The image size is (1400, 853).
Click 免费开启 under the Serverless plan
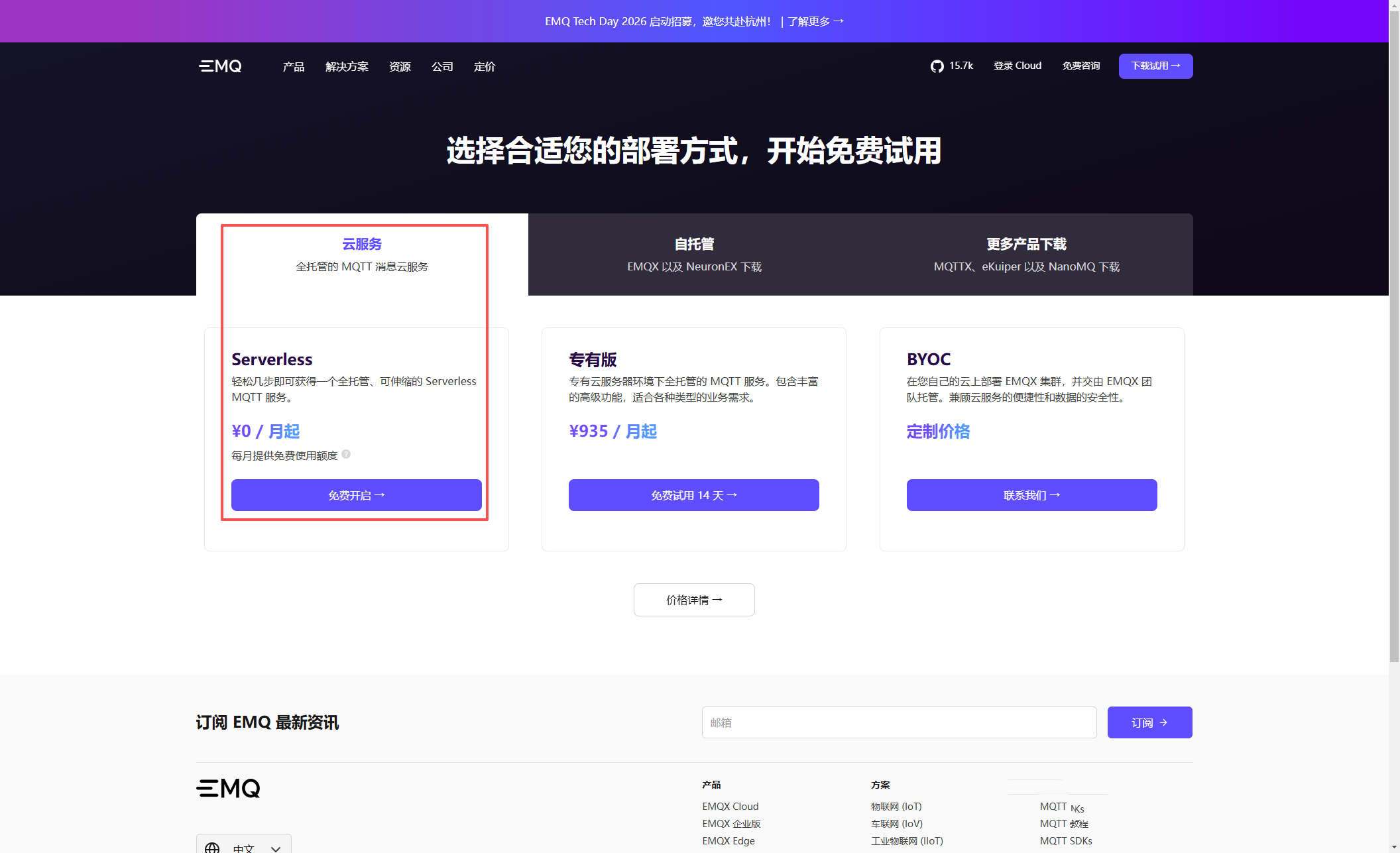(356, 494)
